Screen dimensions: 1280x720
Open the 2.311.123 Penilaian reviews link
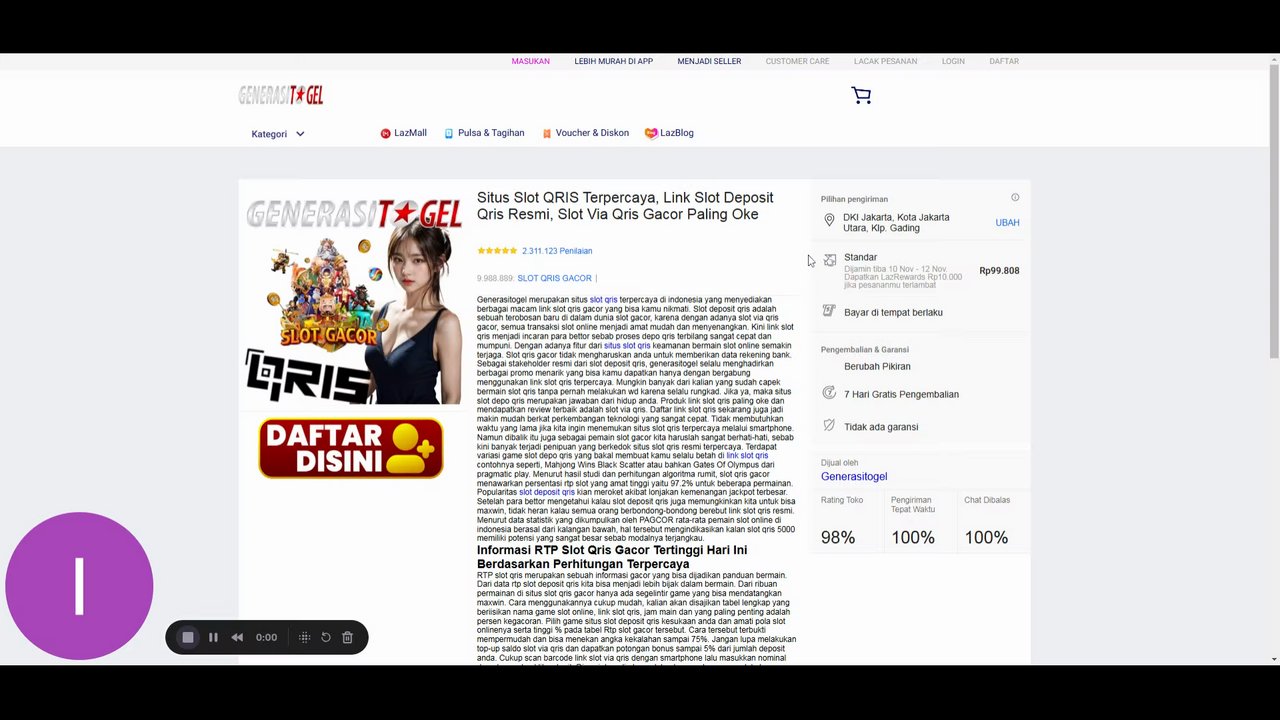(x=557, y=251)
